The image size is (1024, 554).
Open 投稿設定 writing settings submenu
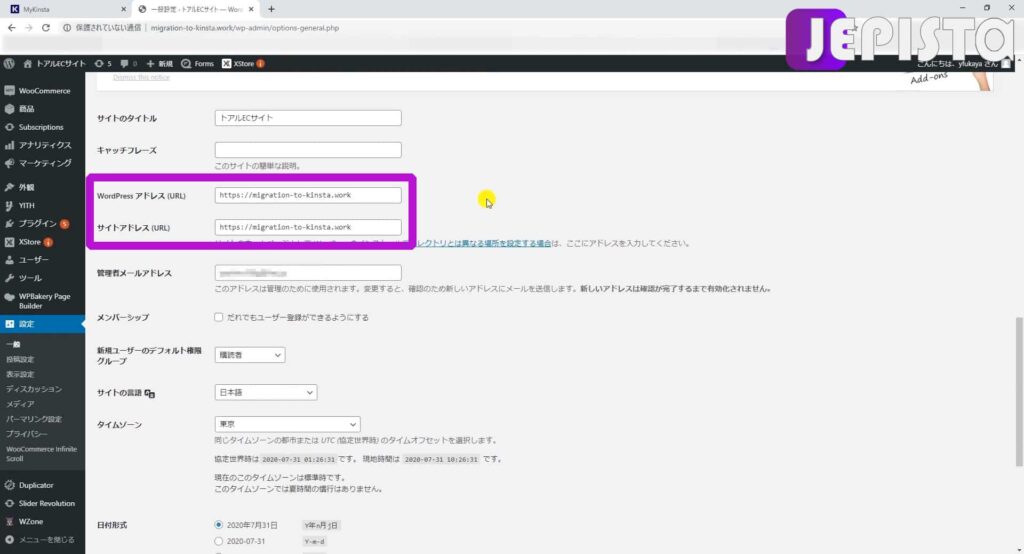(x=20, y=359)
